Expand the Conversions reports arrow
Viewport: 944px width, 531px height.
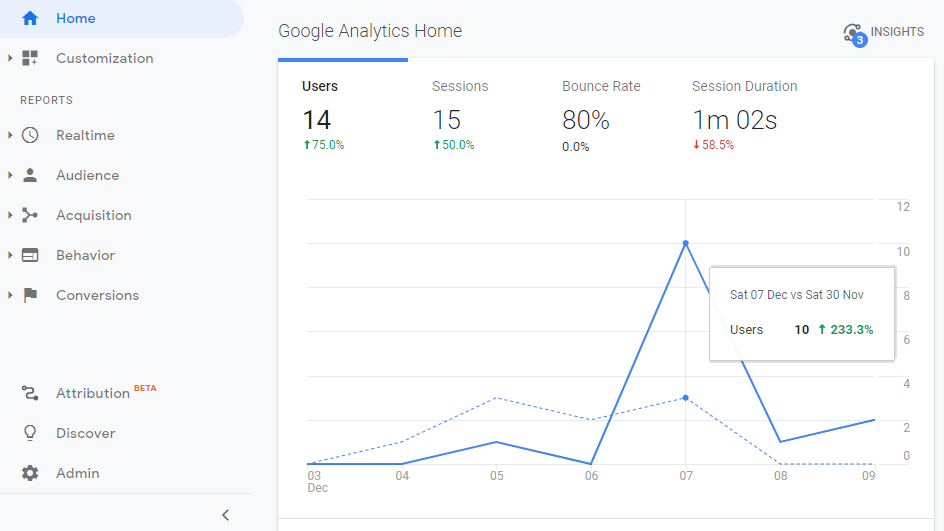[x=10, y=295]
